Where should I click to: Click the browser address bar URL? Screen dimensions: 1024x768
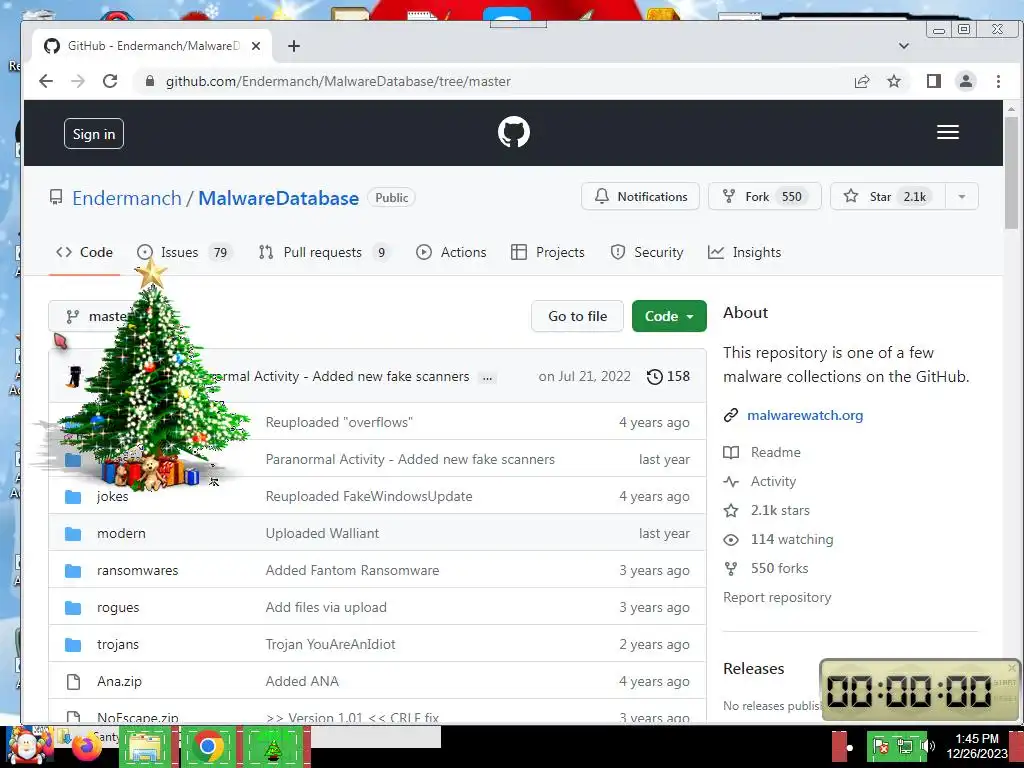click(x=338, y=81)
